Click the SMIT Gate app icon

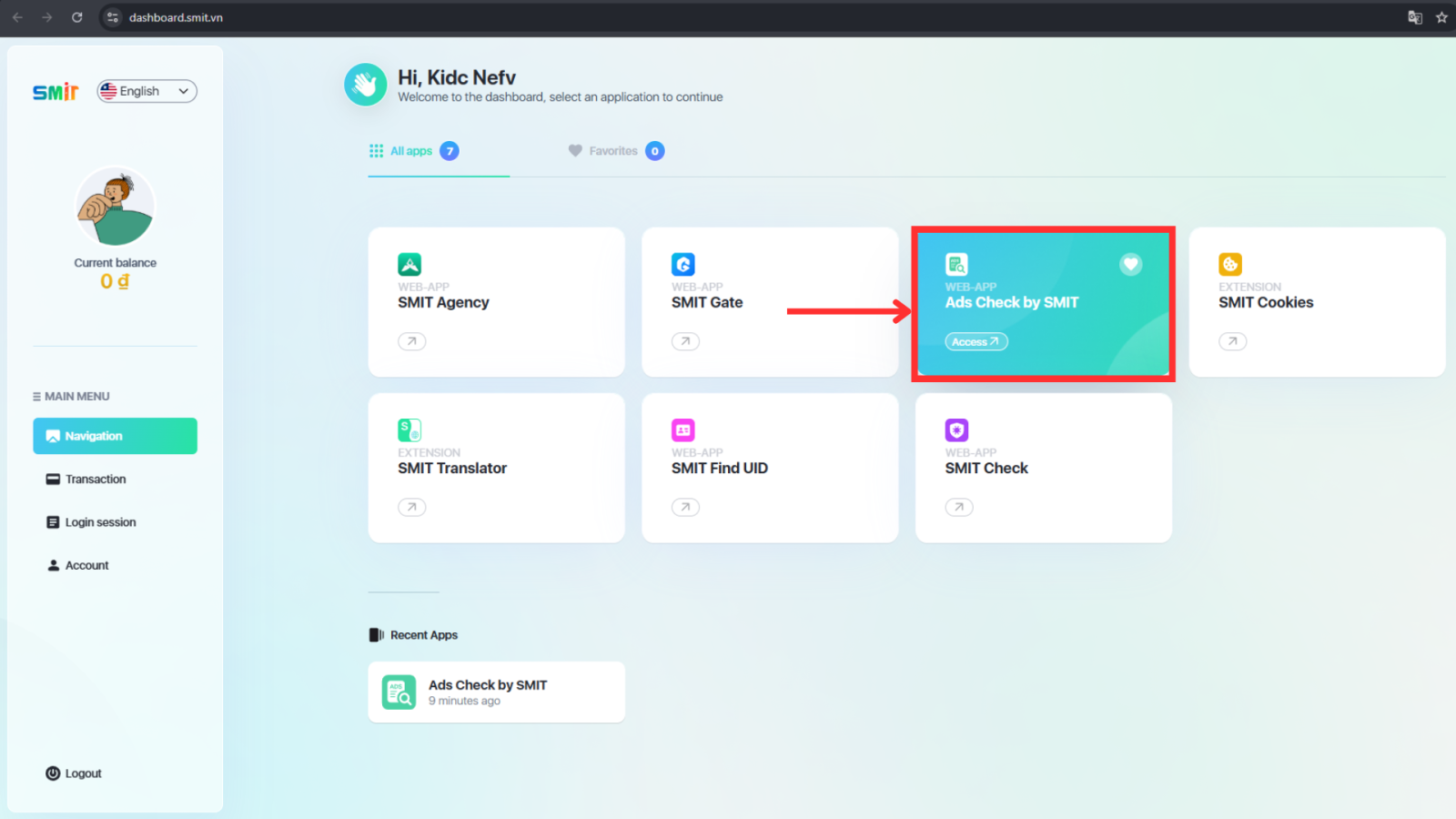click(682, 265)
